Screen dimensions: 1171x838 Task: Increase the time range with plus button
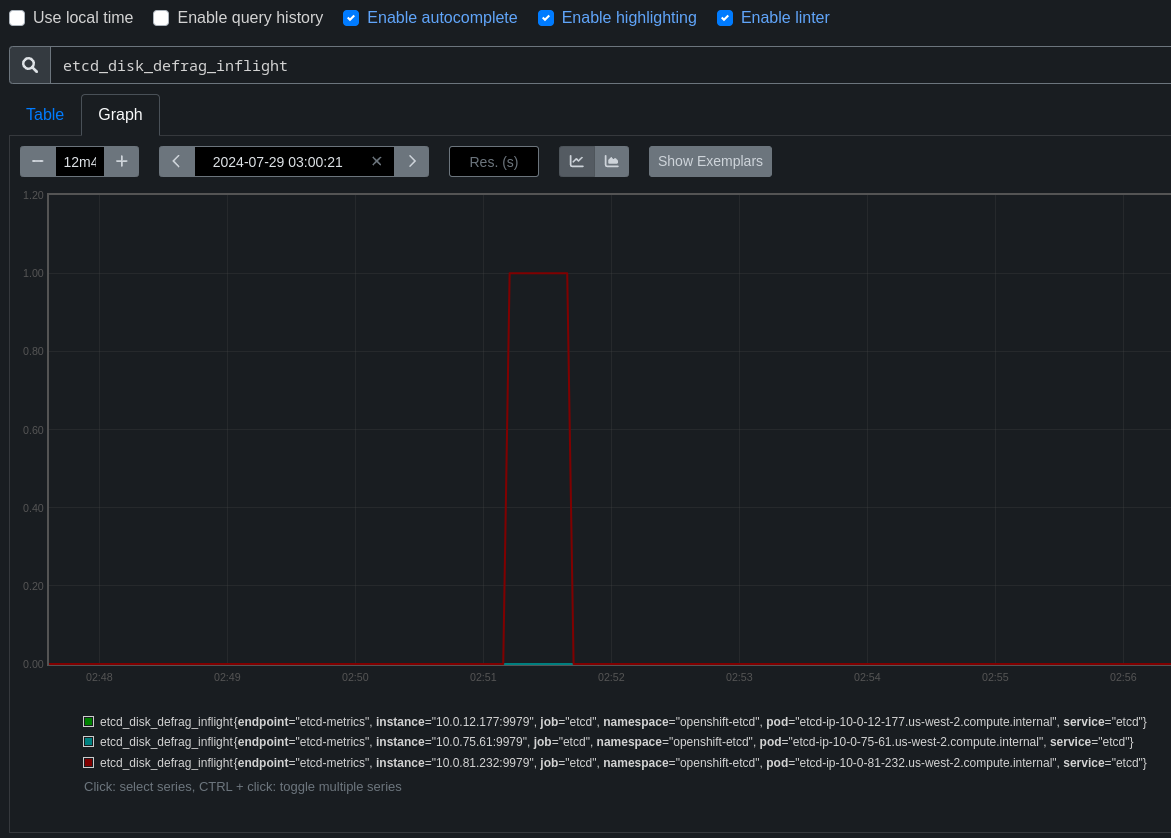(x=122, y=161)
